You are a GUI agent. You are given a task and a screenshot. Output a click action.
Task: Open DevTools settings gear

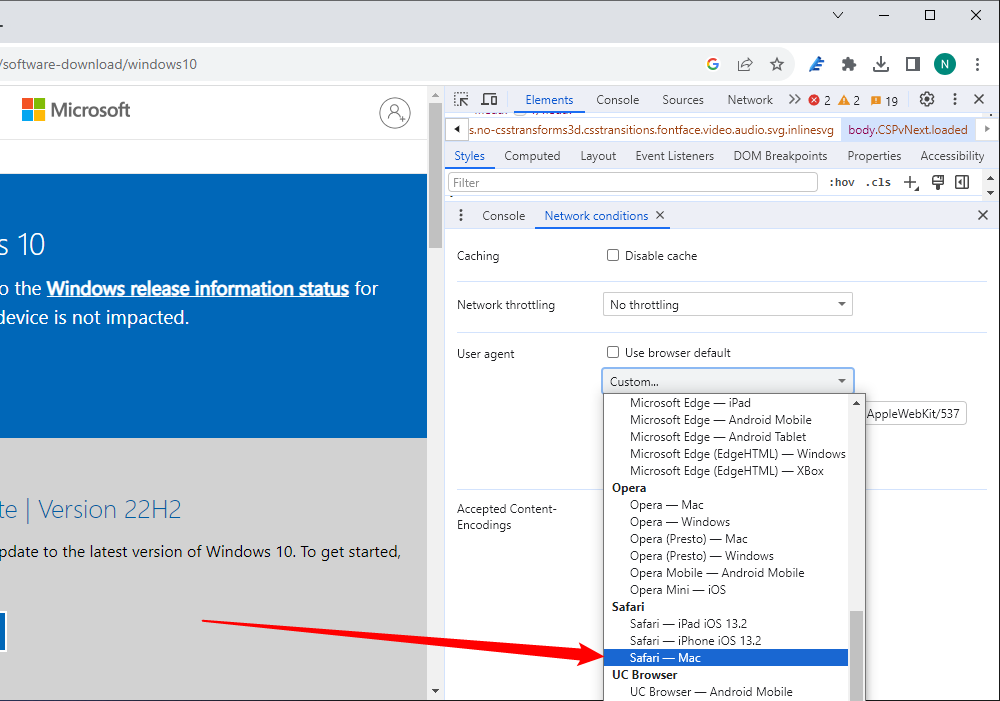[x=927, y=100]
